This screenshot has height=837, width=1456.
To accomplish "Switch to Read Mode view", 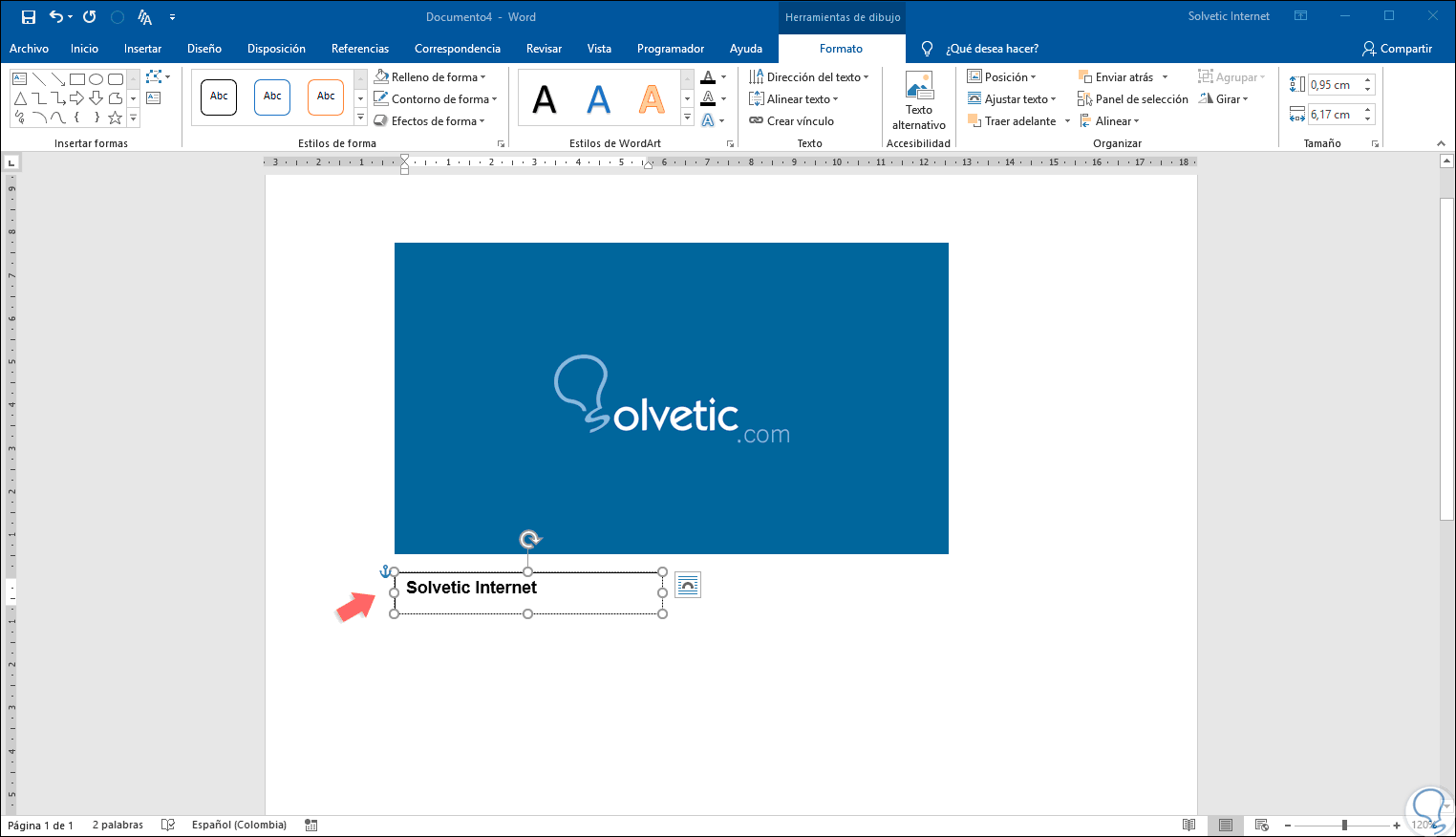I will [x=1188, y=826].
